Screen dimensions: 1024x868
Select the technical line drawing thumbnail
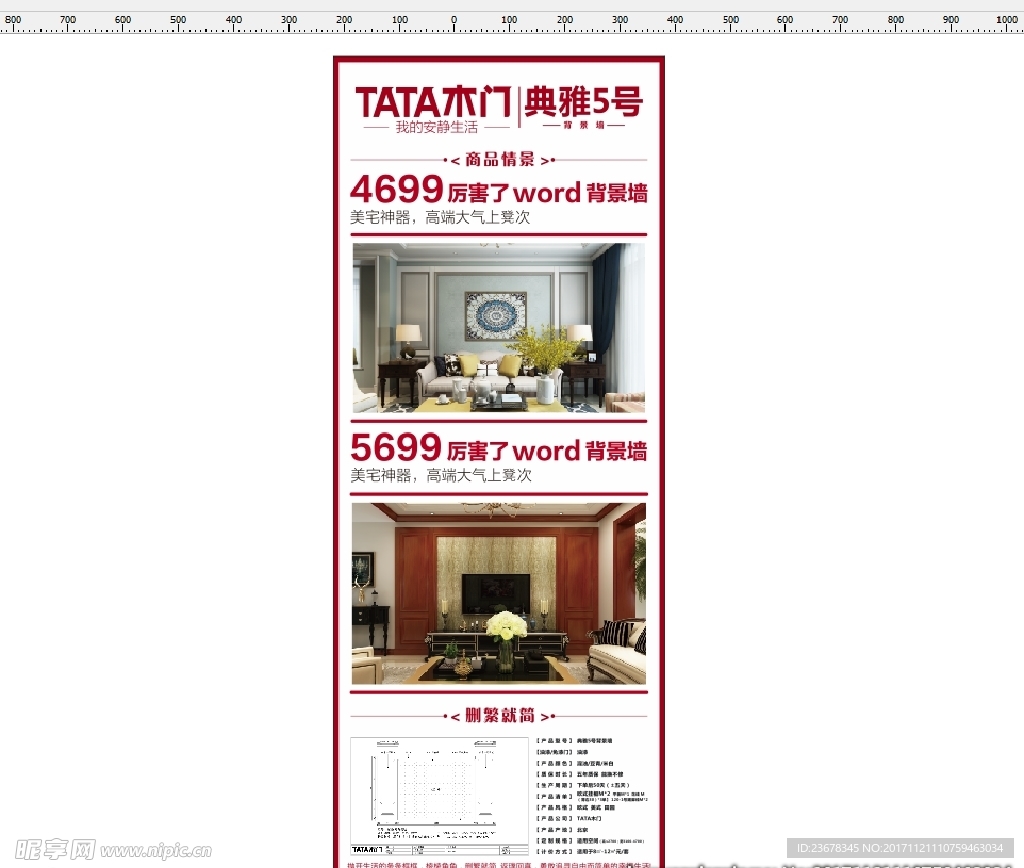tap(438, 795)
